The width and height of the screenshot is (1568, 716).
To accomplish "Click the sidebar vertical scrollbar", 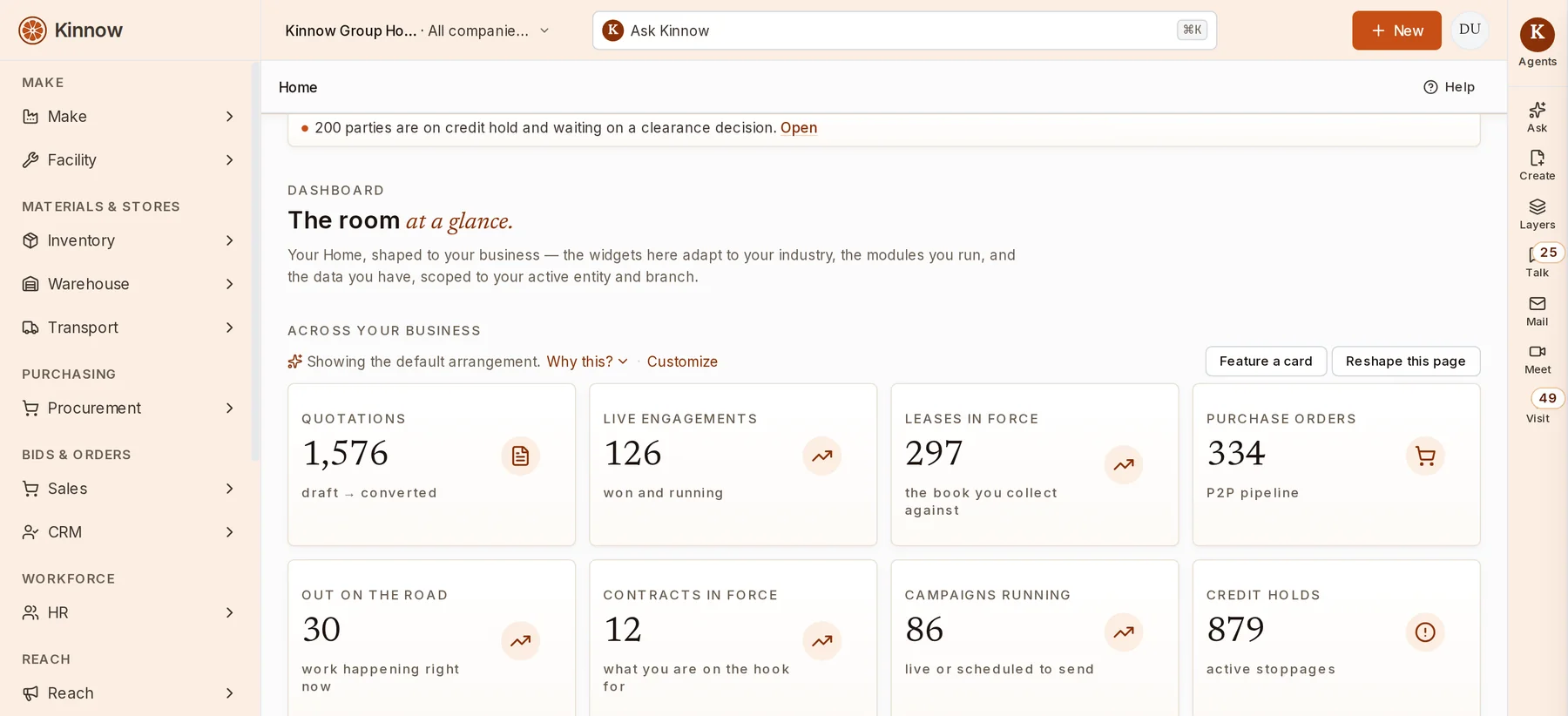I will click(255, 261).
